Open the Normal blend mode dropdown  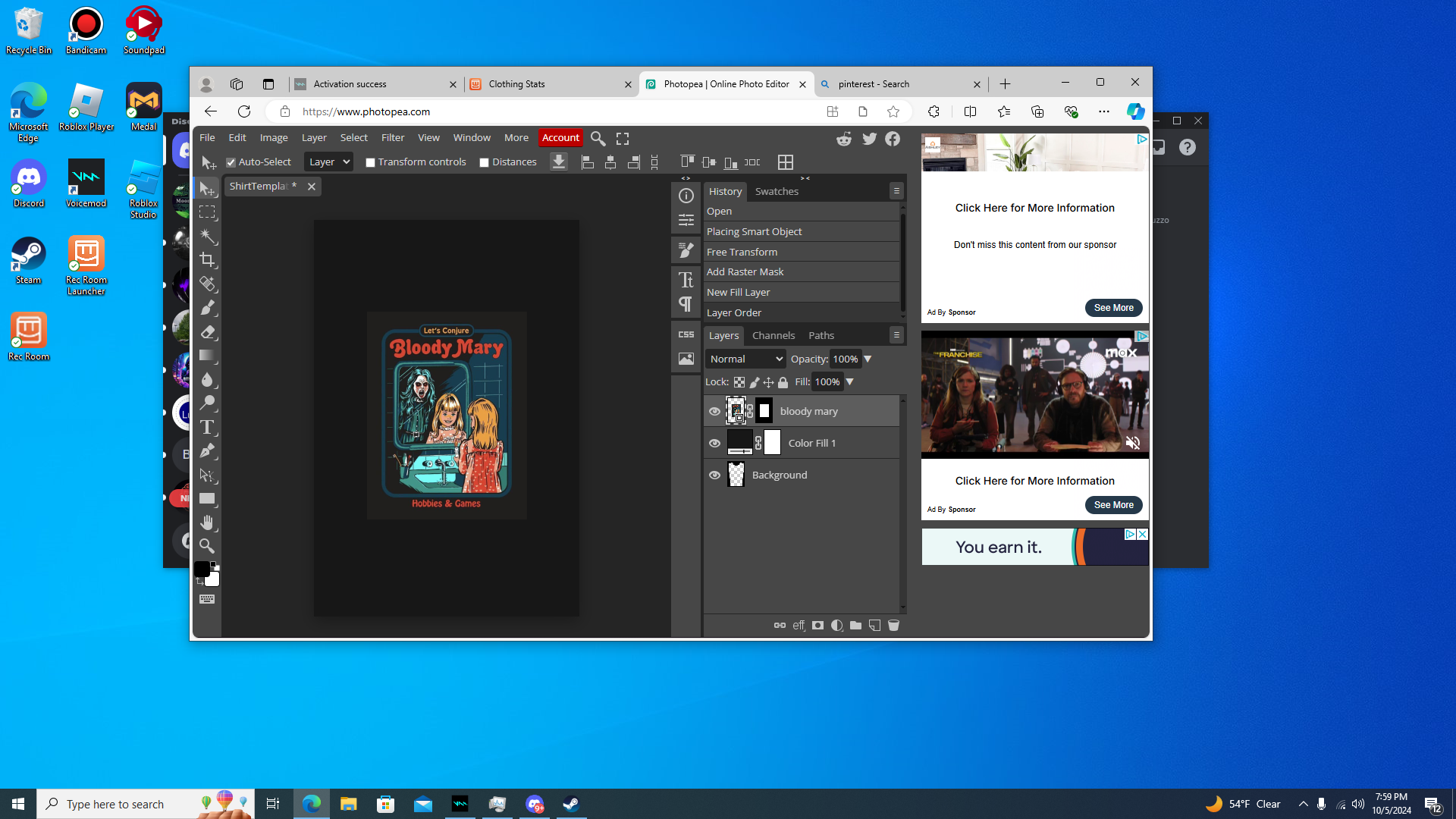745,359
